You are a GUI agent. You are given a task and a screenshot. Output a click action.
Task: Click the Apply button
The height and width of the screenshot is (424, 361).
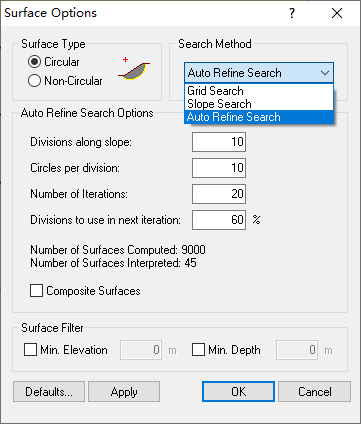(x=124, y=392)
